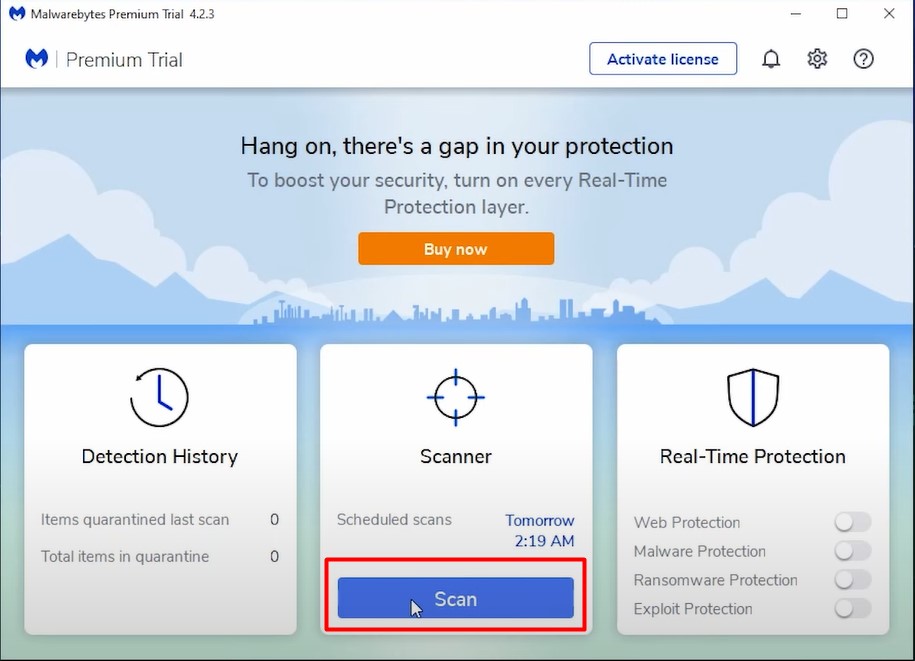
Task: Open settings via the gear icon
Action: click(x=817, y=59)
